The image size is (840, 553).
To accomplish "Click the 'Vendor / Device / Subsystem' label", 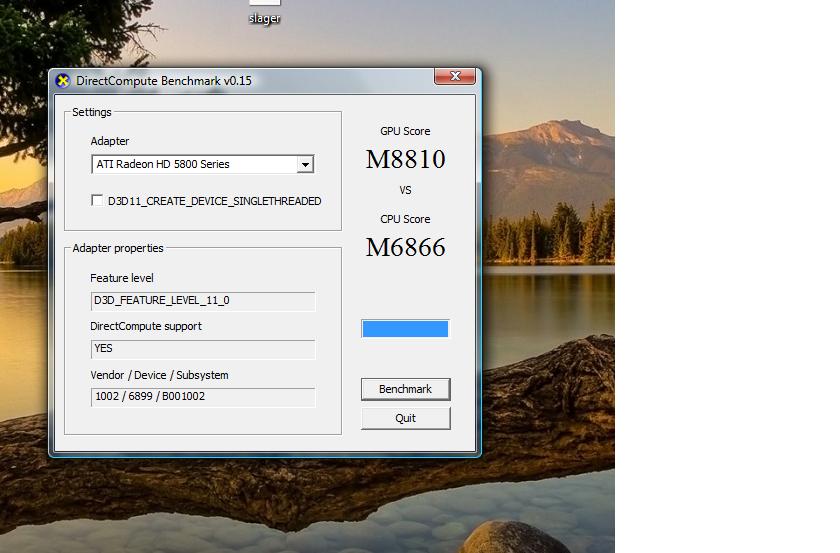I will pyautogui.click(x=159, y=375).
